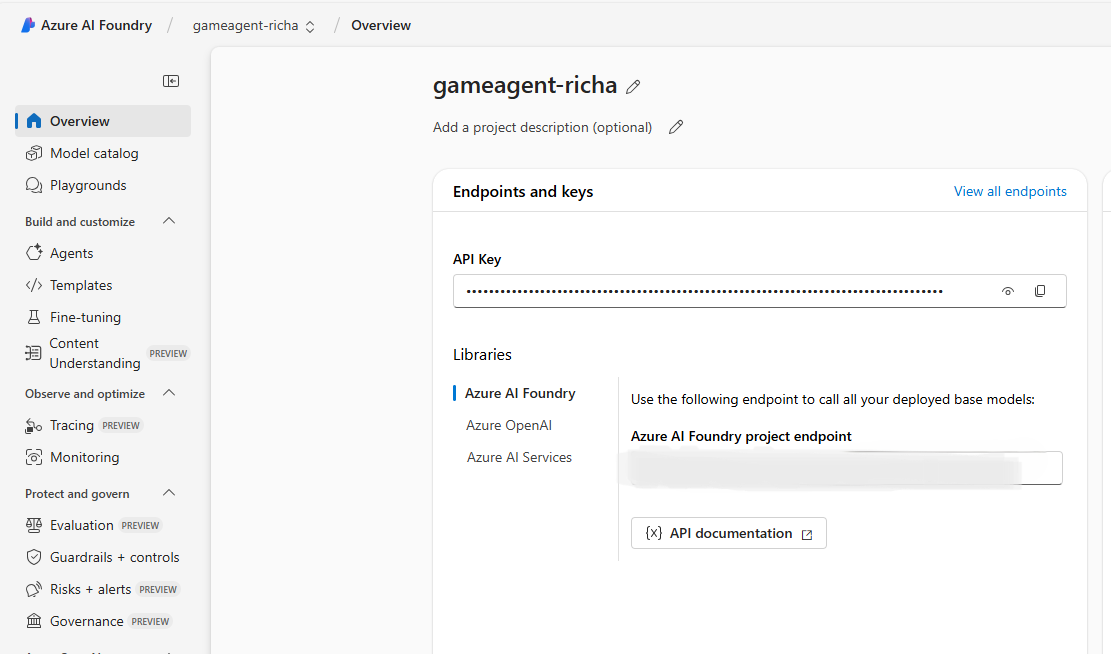Screen dimensions: 1111x654
Task: Click the pencil icon beside project name
Action: coord(633,87)
